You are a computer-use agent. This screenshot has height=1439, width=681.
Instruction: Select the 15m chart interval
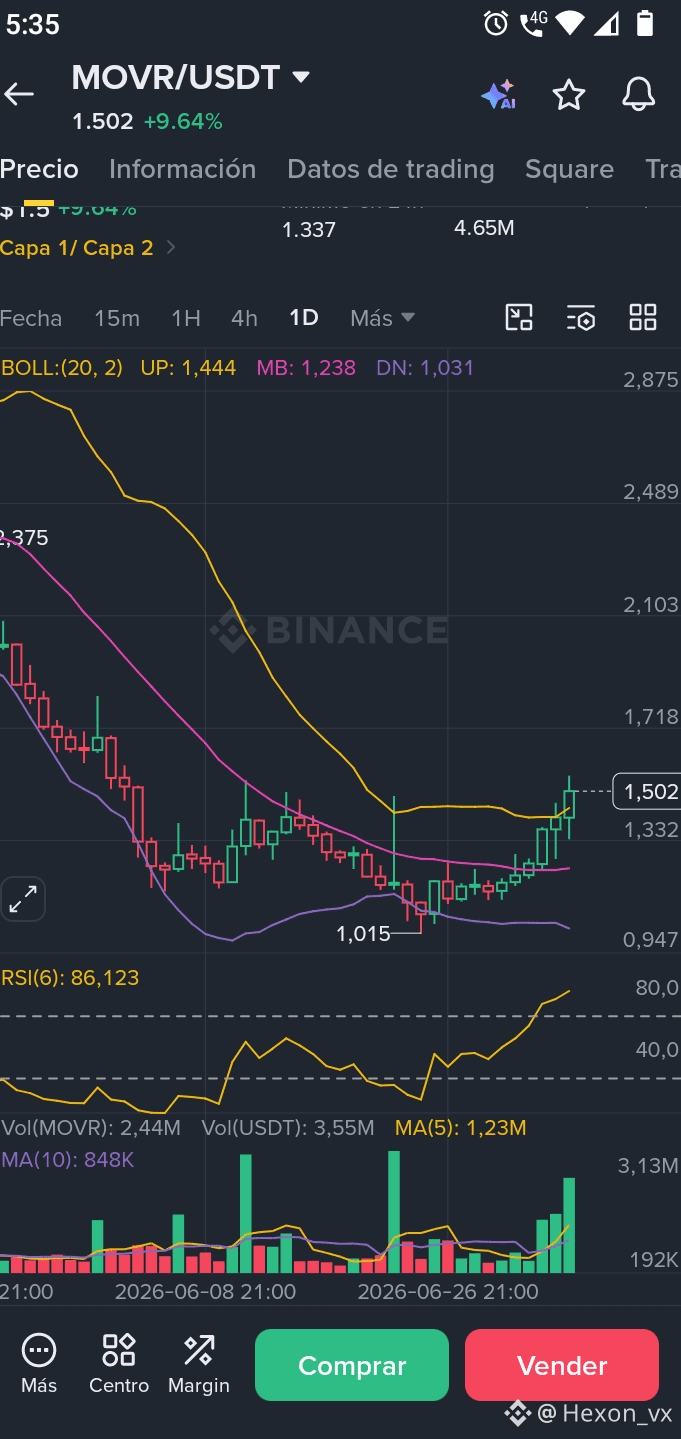click(x=117, y=318)
